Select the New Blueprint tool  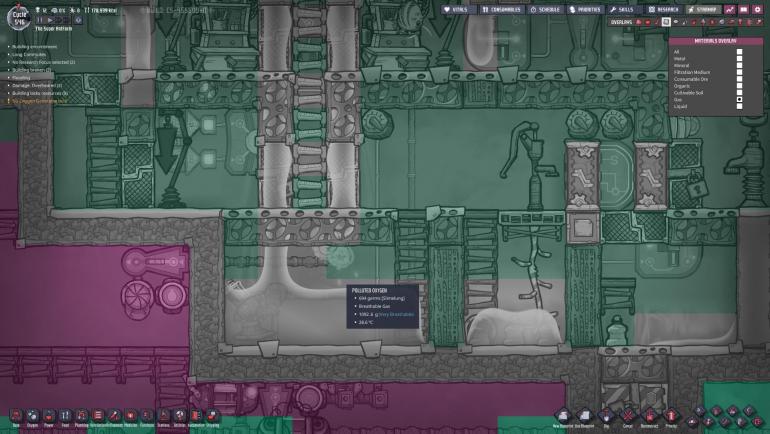(563, 415)
